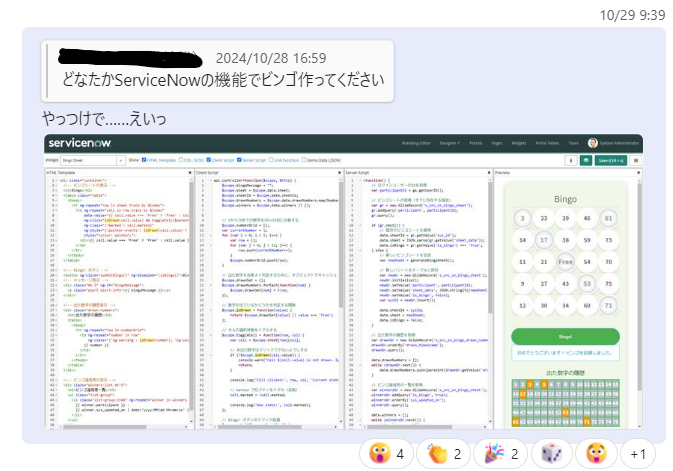Image resolution: width=673 pixels, height=471 pixels.
Task: Close the Client Script panel
Action: point(340,172)
